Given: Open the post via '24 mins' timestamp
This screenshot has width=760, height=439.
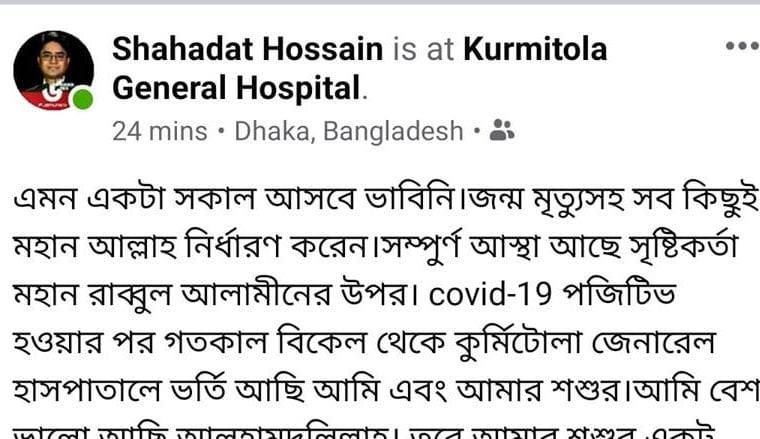Looking at the screenshot, I should (160, 131).
